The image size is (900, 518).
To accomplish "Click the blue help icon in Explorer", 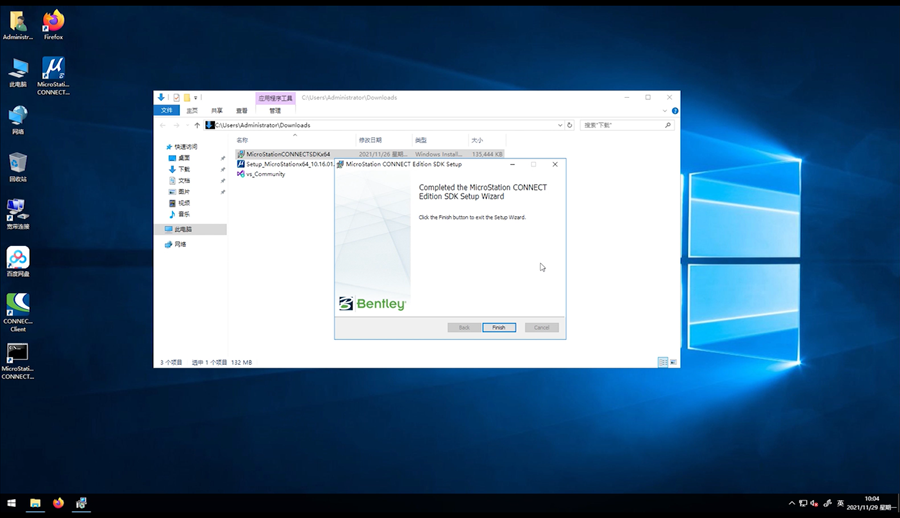I will (x=675, y=111).
